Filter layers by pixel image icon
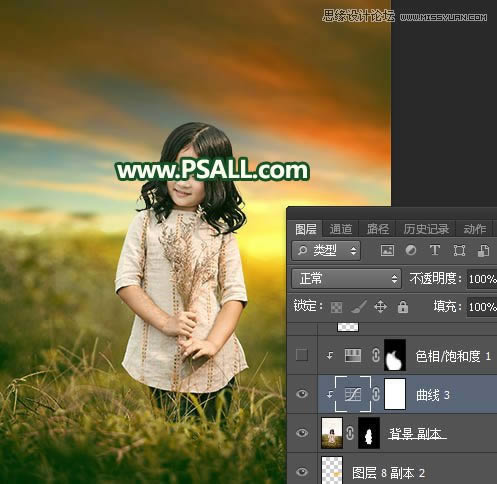 click(387, 250)
